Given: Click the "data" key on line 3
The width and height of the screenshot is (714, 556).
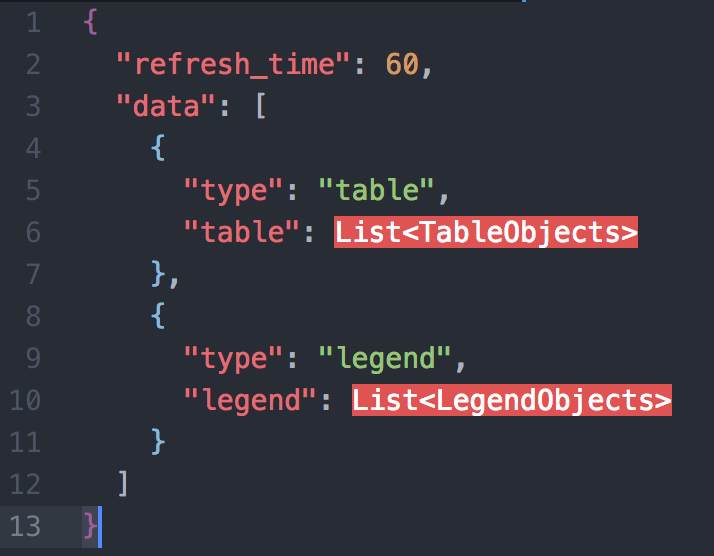Looking at the screenshot, I should 165,106.
